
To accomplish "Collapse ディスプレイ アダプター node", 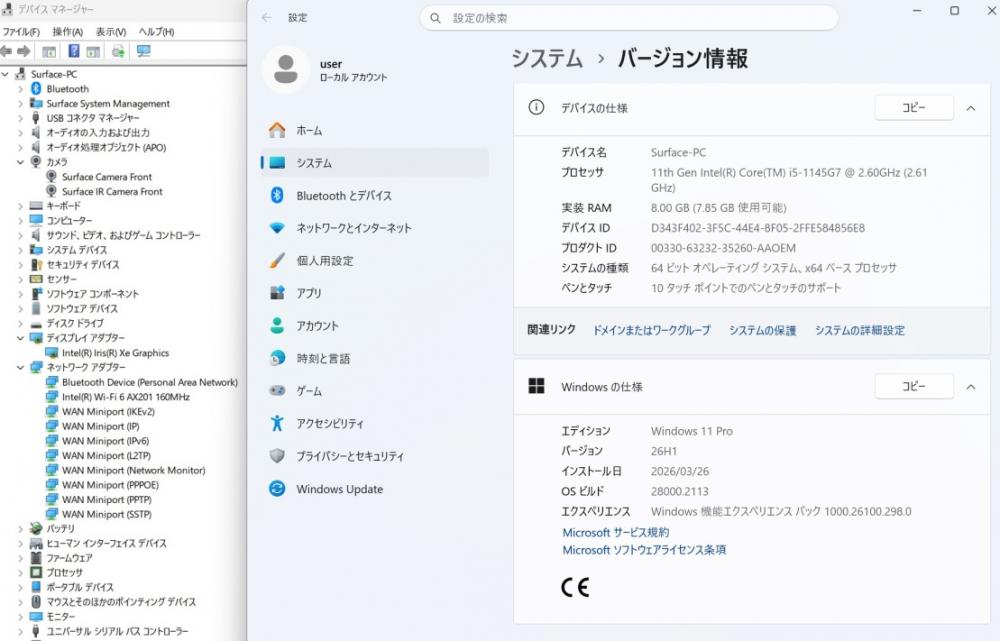I will (x=20, y=338).
